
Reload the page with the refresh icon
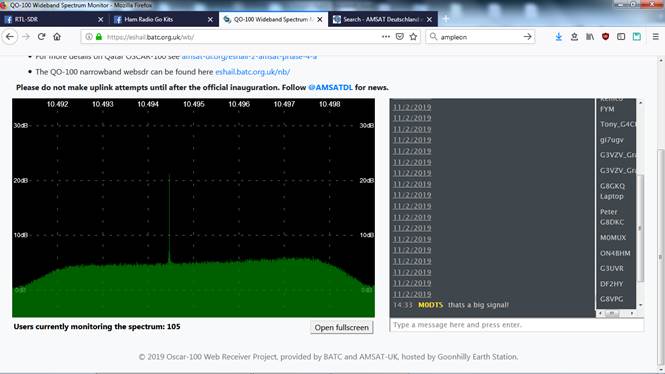click(x=41, y=37)
